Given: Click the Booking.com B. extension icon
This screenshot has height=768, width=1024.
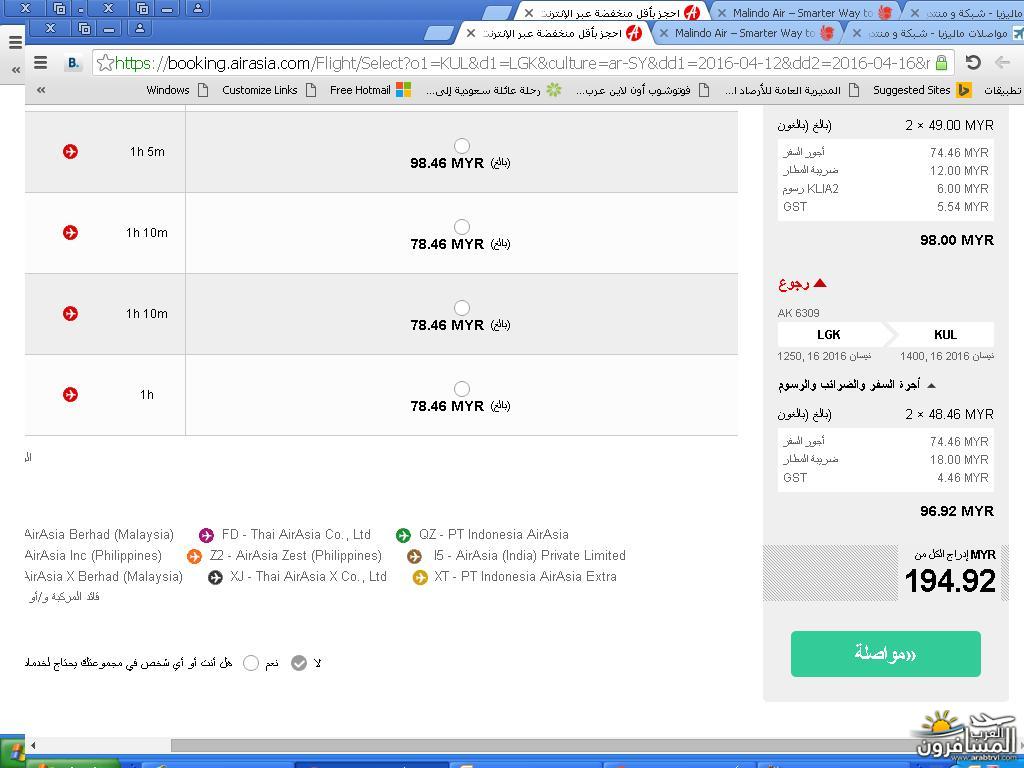Looking at the screenshot, I should point(73,63).
